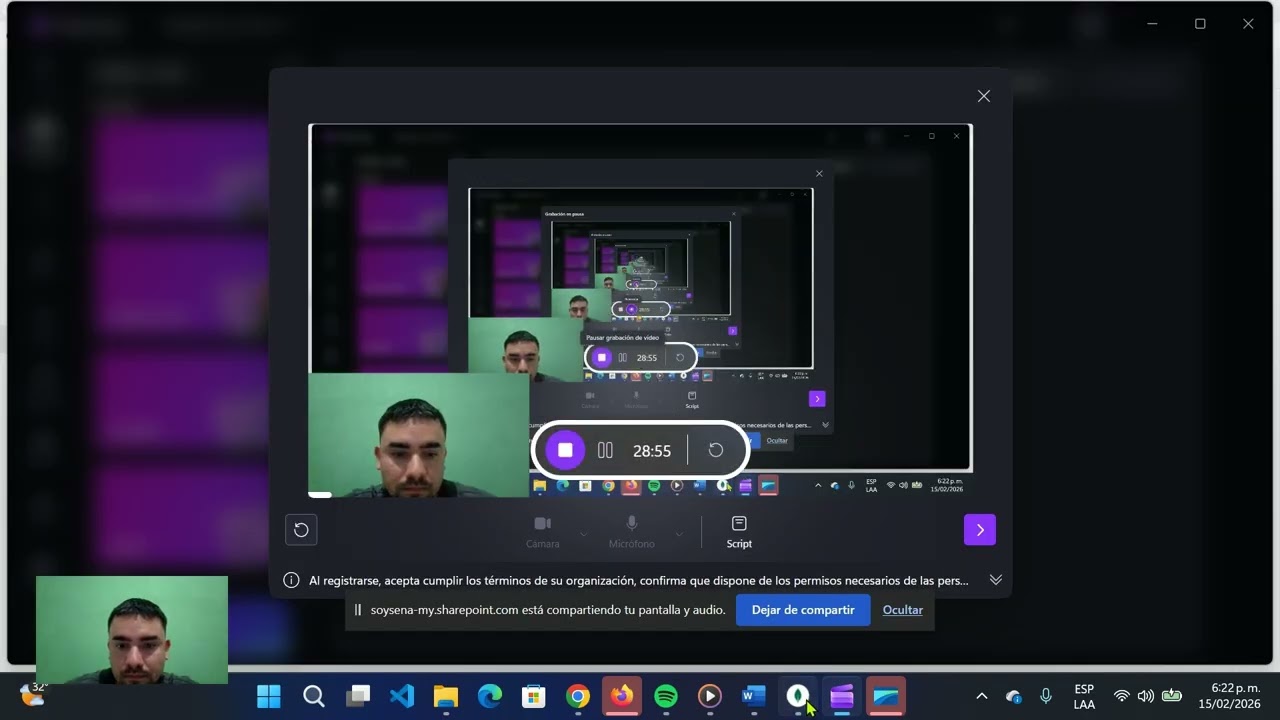Open the Windows Start menu

[x=269, y=696]
